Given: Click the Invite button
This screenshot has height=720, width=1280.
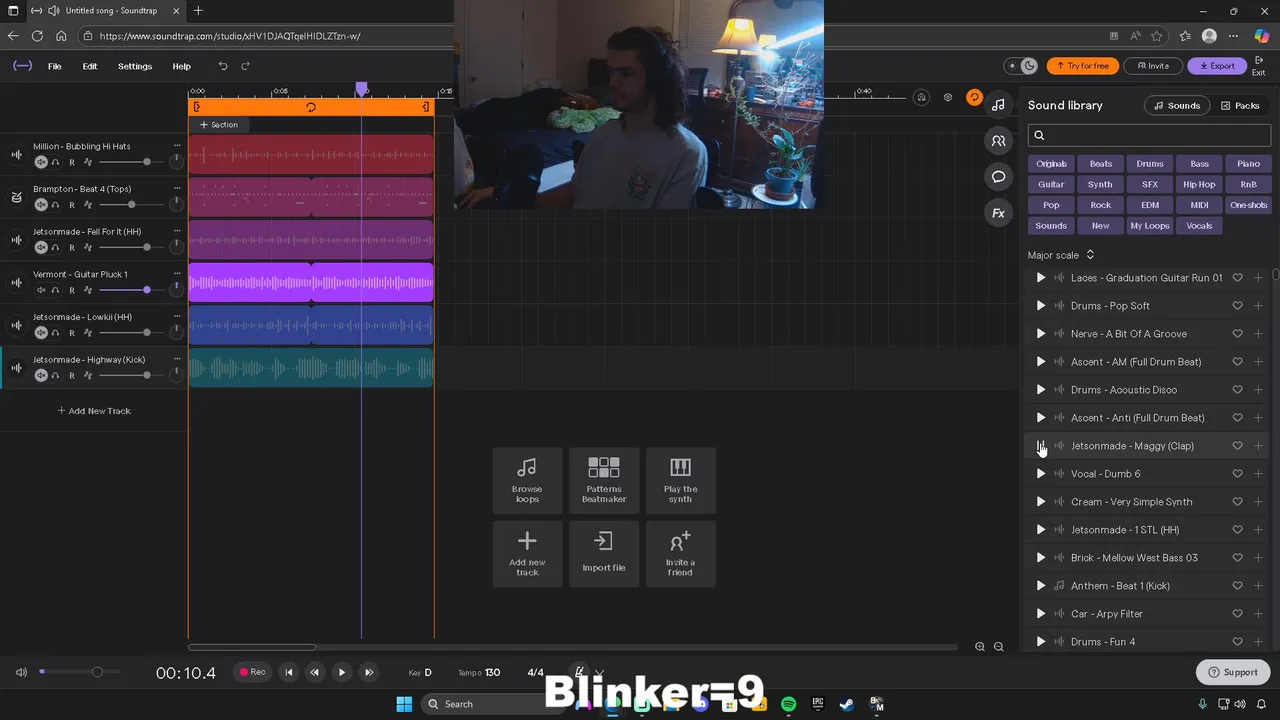Looking at the screenshot, I should pyautogui.click(x=1153, y=66).
